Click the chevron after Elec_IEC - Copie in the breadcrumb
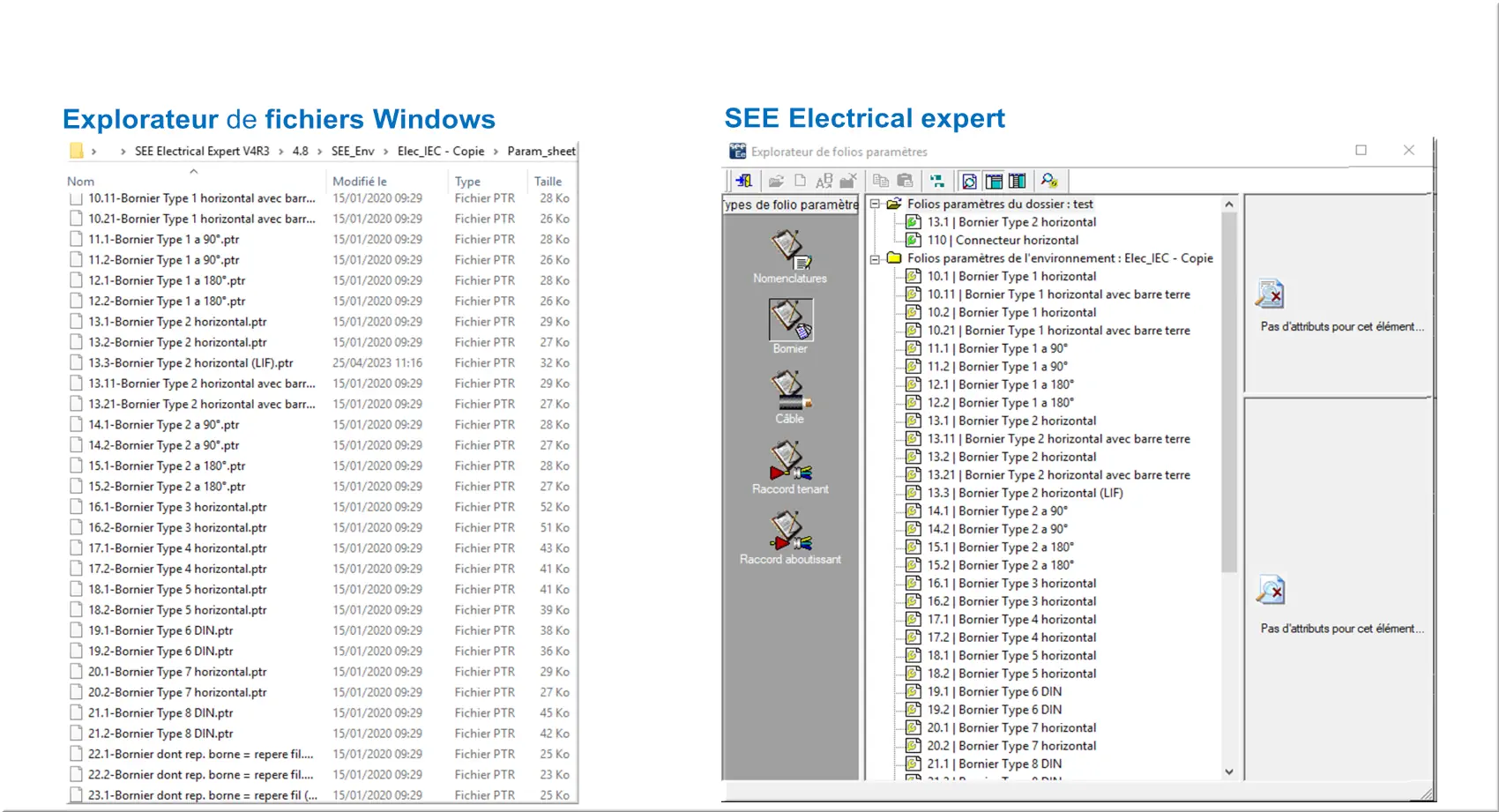The width and height of the screenshot is (1499, 812). [496, 152]
